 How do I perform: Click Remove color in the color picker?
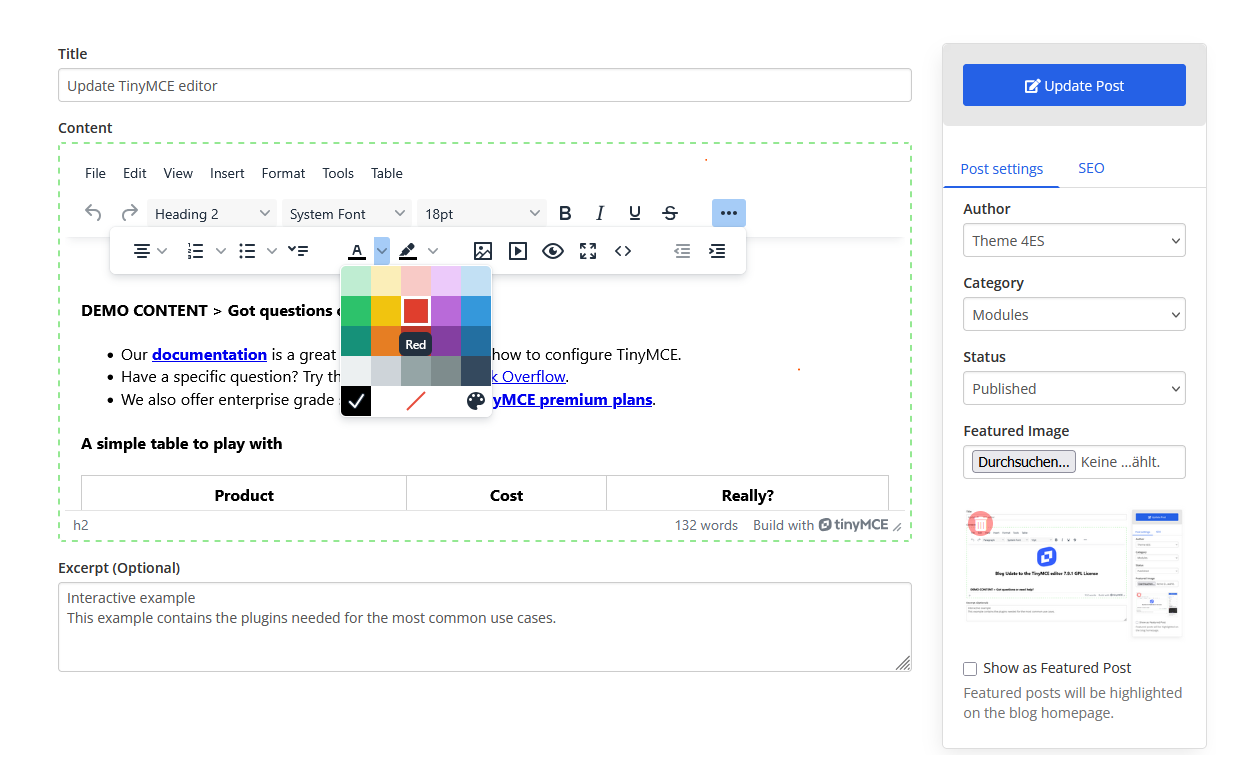pos(416,401)
